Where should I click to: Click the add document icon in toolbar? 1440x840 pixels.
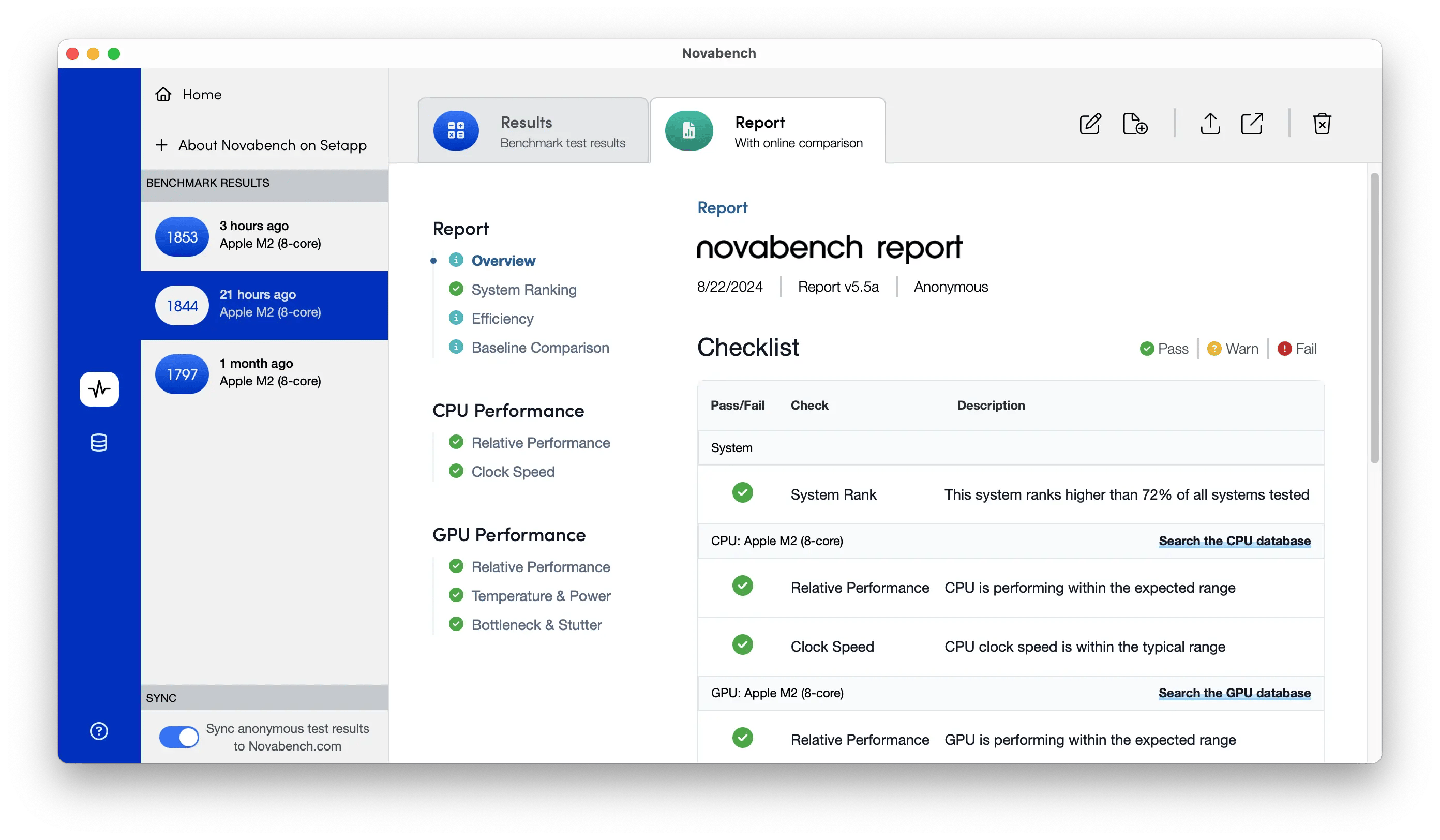1135,124
